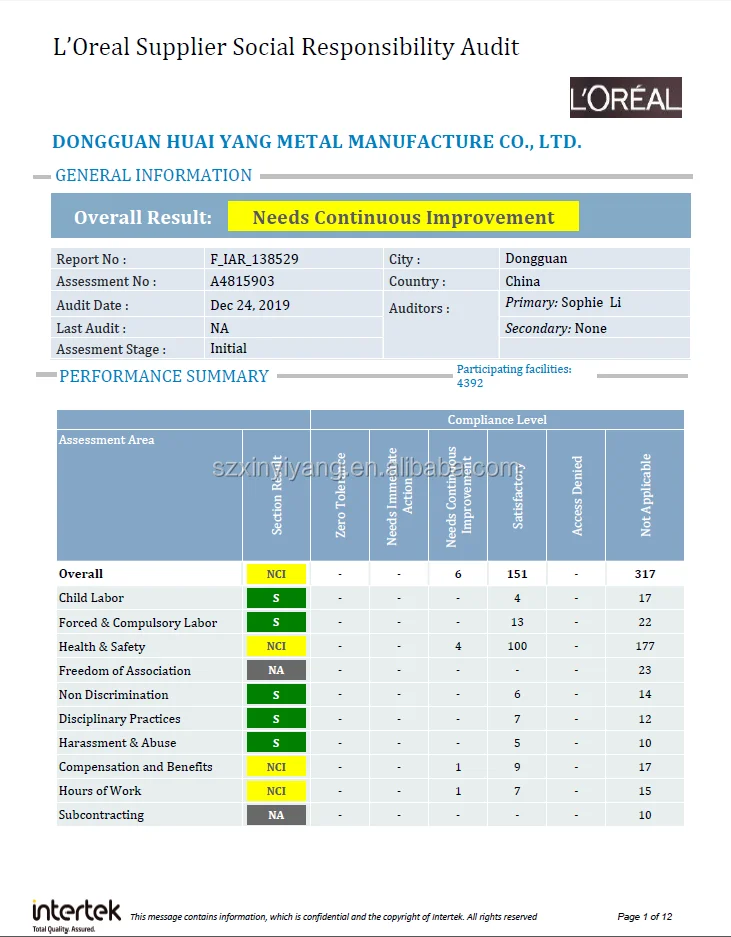This screenshot has width=731, height=937.
Task: Click the NCI badge for Compensation and Benefits
Action: tap(276, 767)
